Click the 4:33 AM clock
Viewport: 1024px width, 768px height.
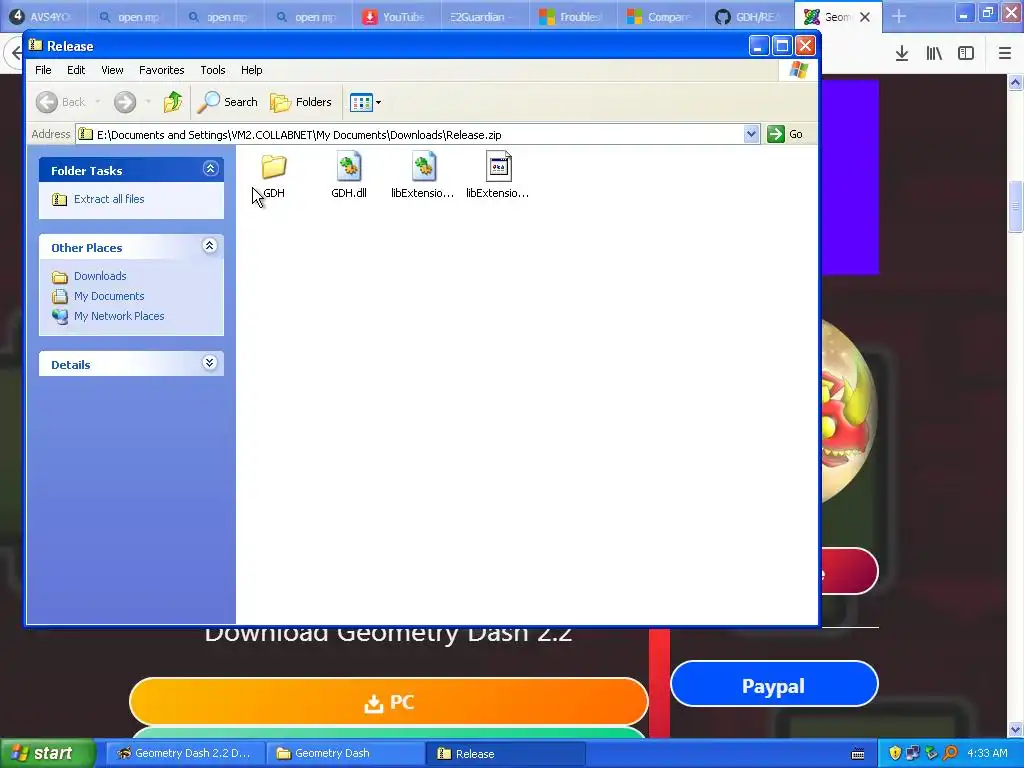click(987, 753)
